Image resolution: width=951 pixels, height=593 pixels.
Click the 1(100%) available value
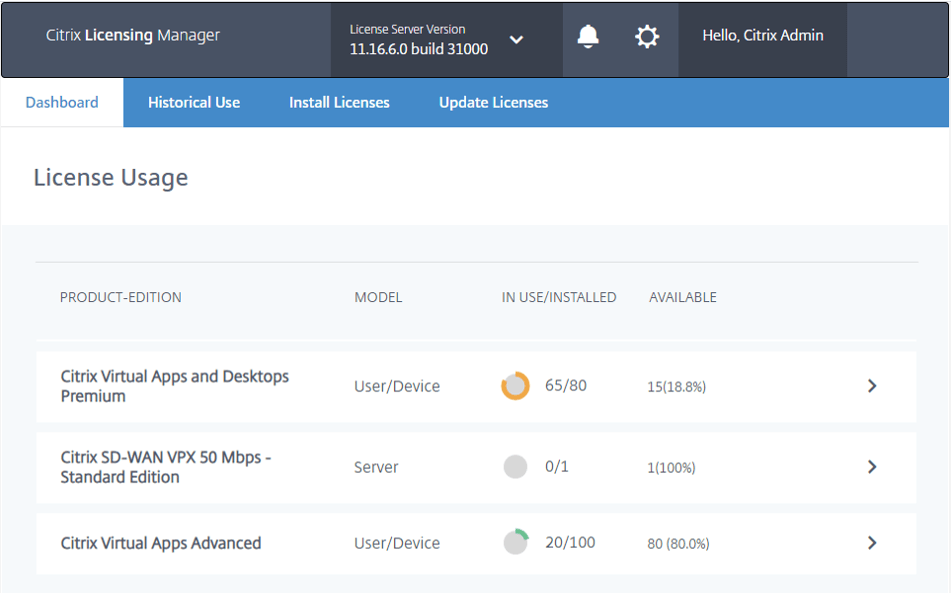pos(671,467)
